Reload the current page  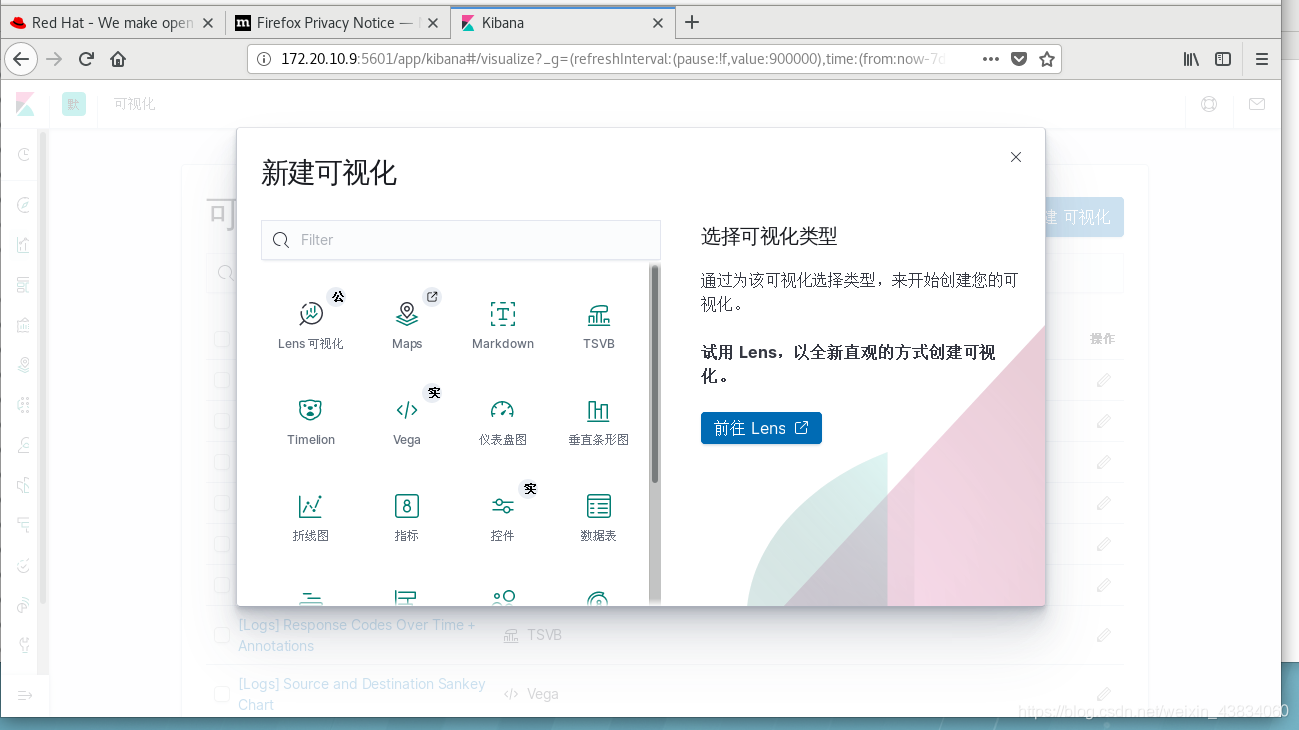pos(86,59)
